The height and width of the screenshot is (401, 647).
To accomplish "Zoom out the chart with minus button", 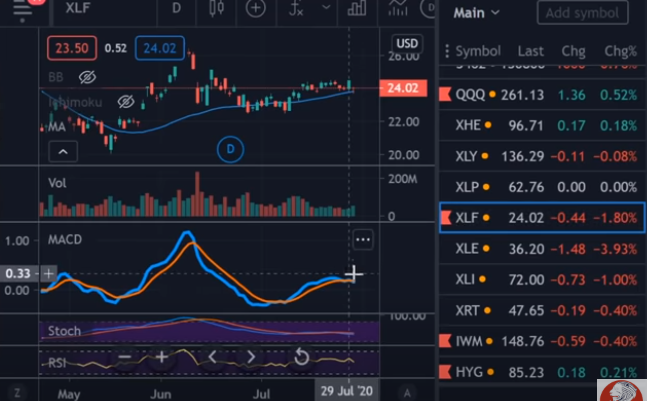I will (125, 357).
